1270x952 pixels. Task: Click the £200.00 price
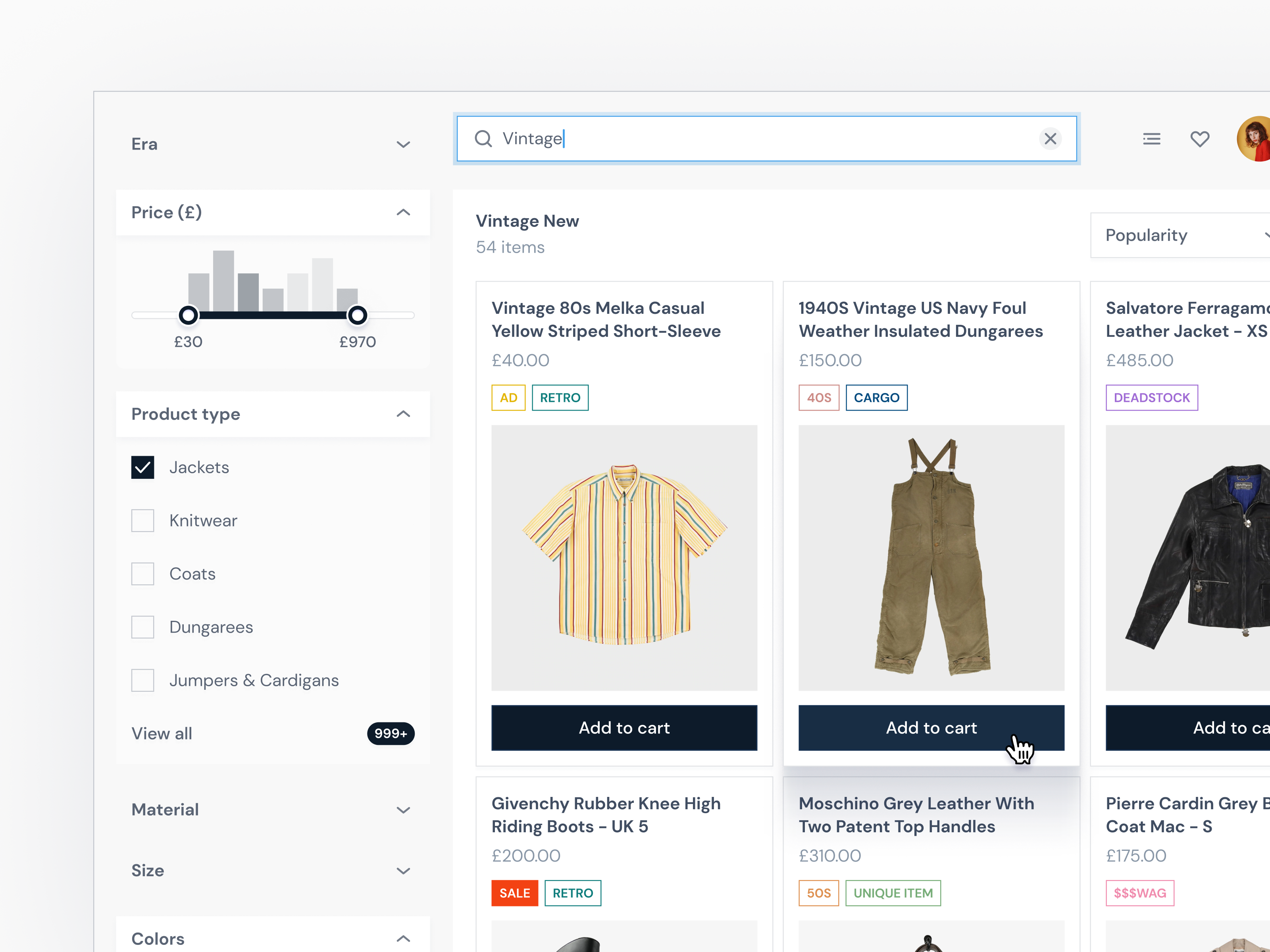click(x=526, y=856)
